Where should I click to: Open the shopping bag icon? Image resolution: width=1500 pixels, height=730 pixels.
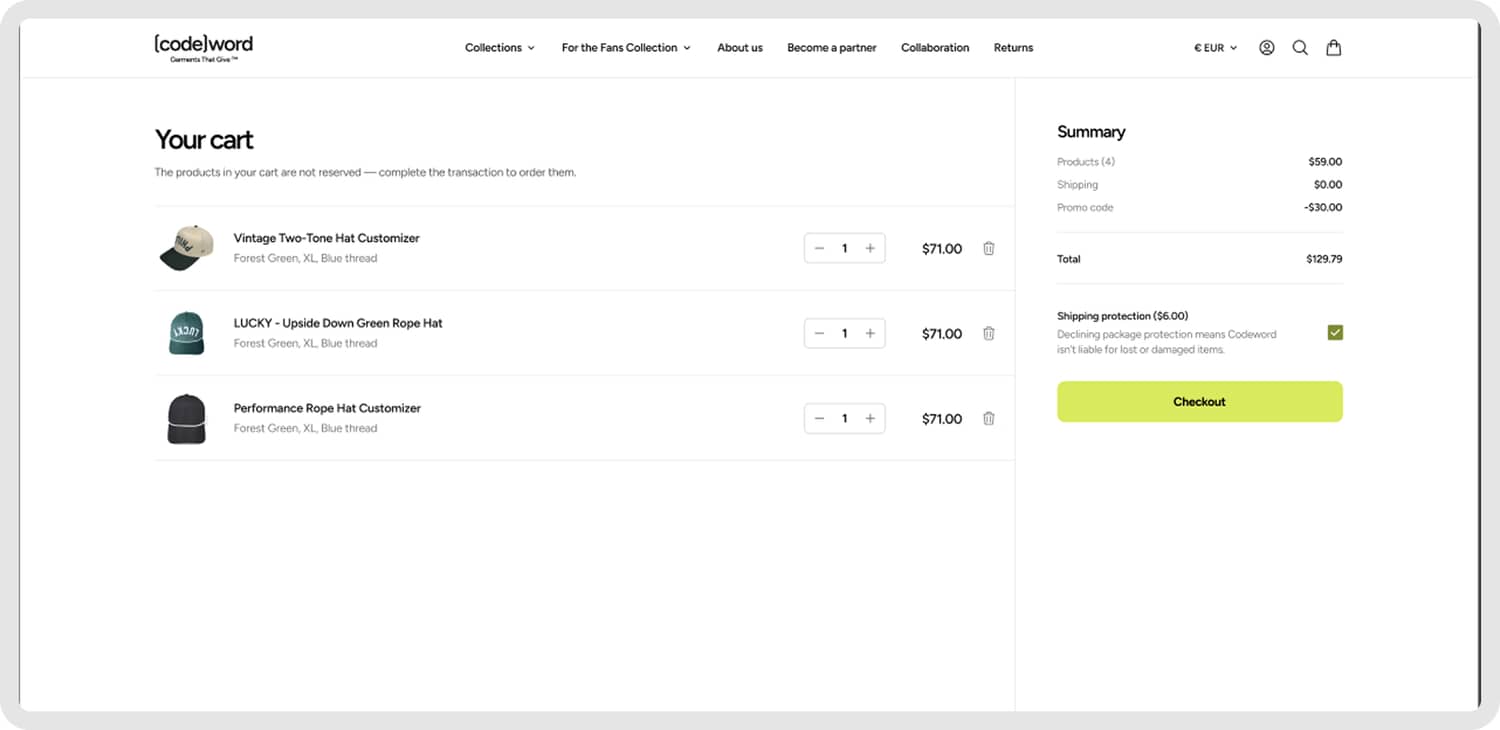tap(1334, 48)
